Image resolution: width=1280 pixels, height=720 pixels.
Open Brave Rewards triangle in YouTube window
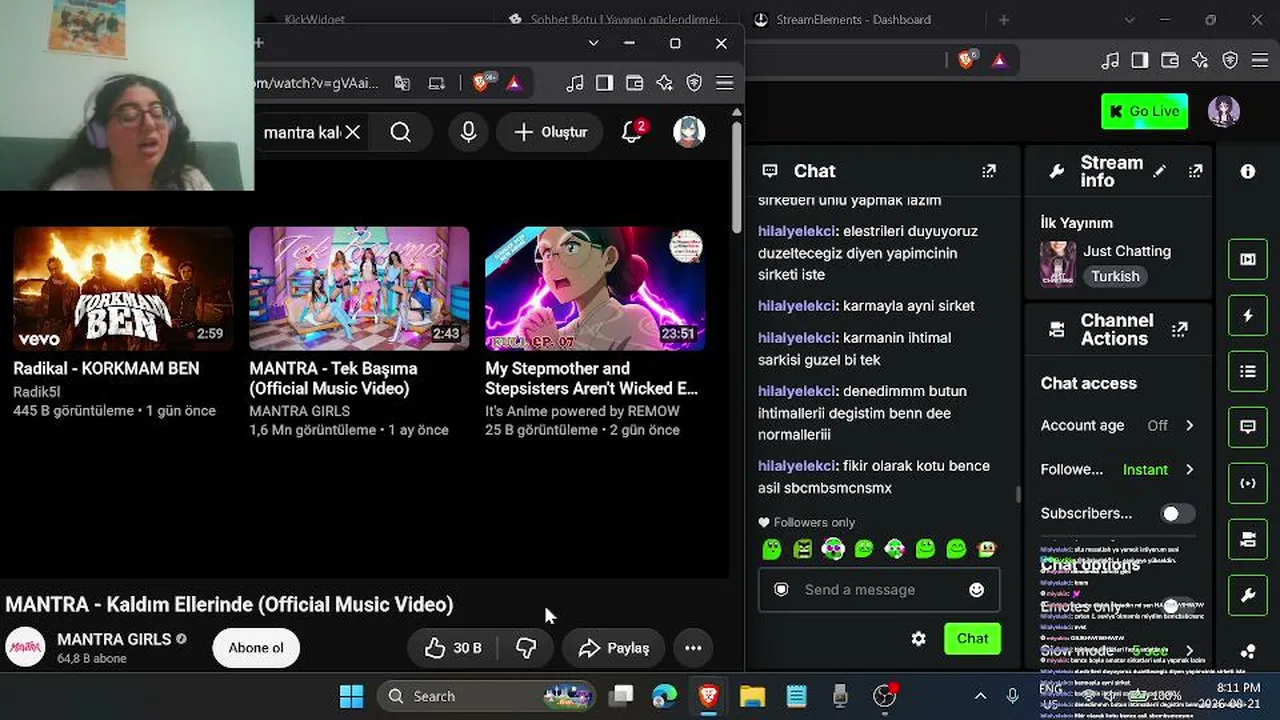[x=514, y=83]
